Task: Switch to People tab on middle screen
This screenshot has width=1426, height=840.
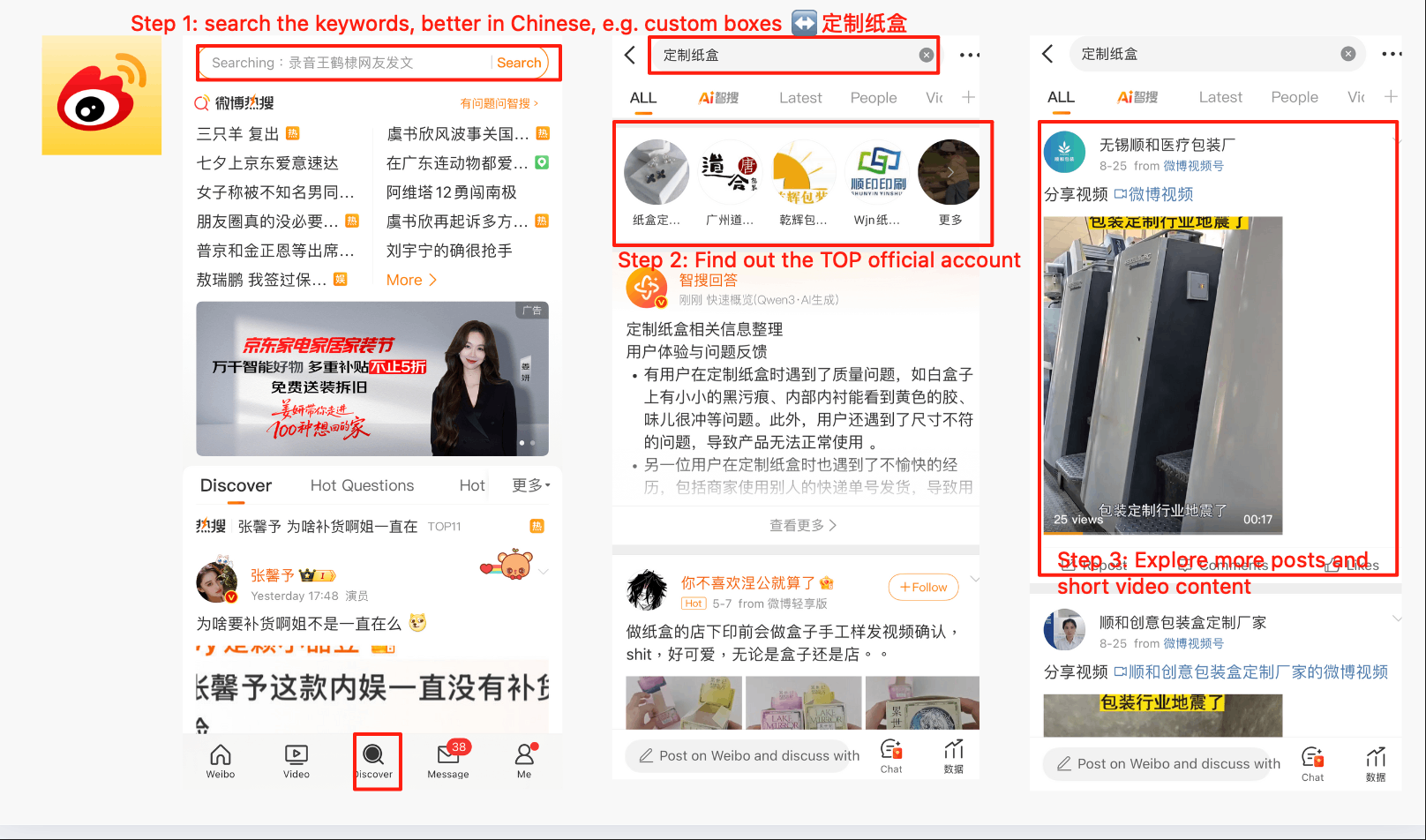Action: click(874, 98)
